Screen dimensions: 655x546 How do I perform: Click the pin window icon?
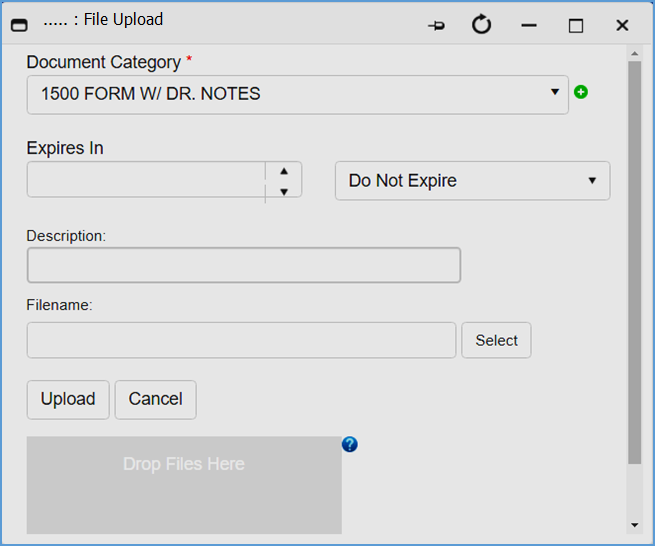click(x=436, y=26)
